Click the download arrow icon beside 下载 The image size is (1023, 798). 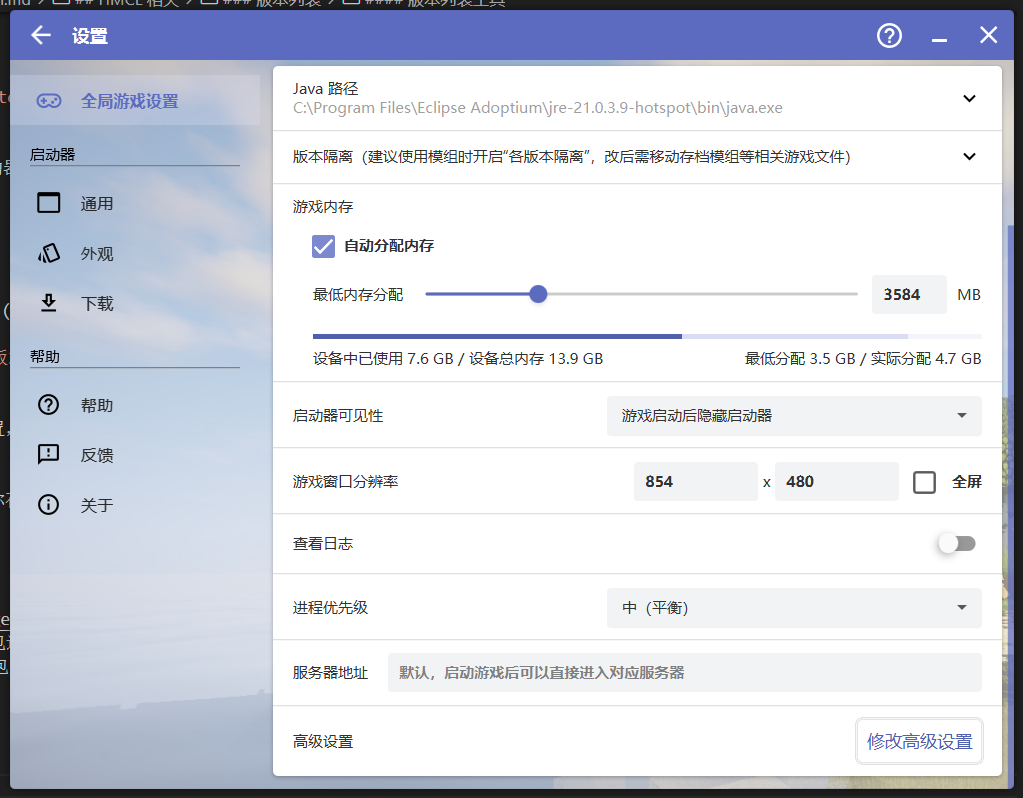coord(48,303)
